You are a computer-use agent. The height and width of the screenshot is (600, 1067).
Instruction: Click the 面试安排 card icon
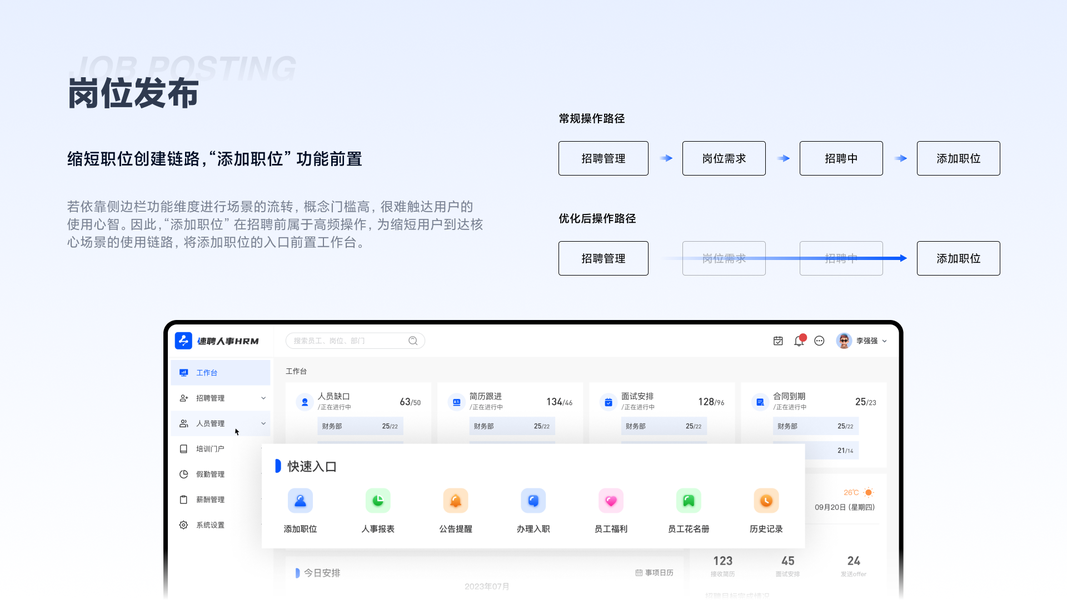coord(608,402)
